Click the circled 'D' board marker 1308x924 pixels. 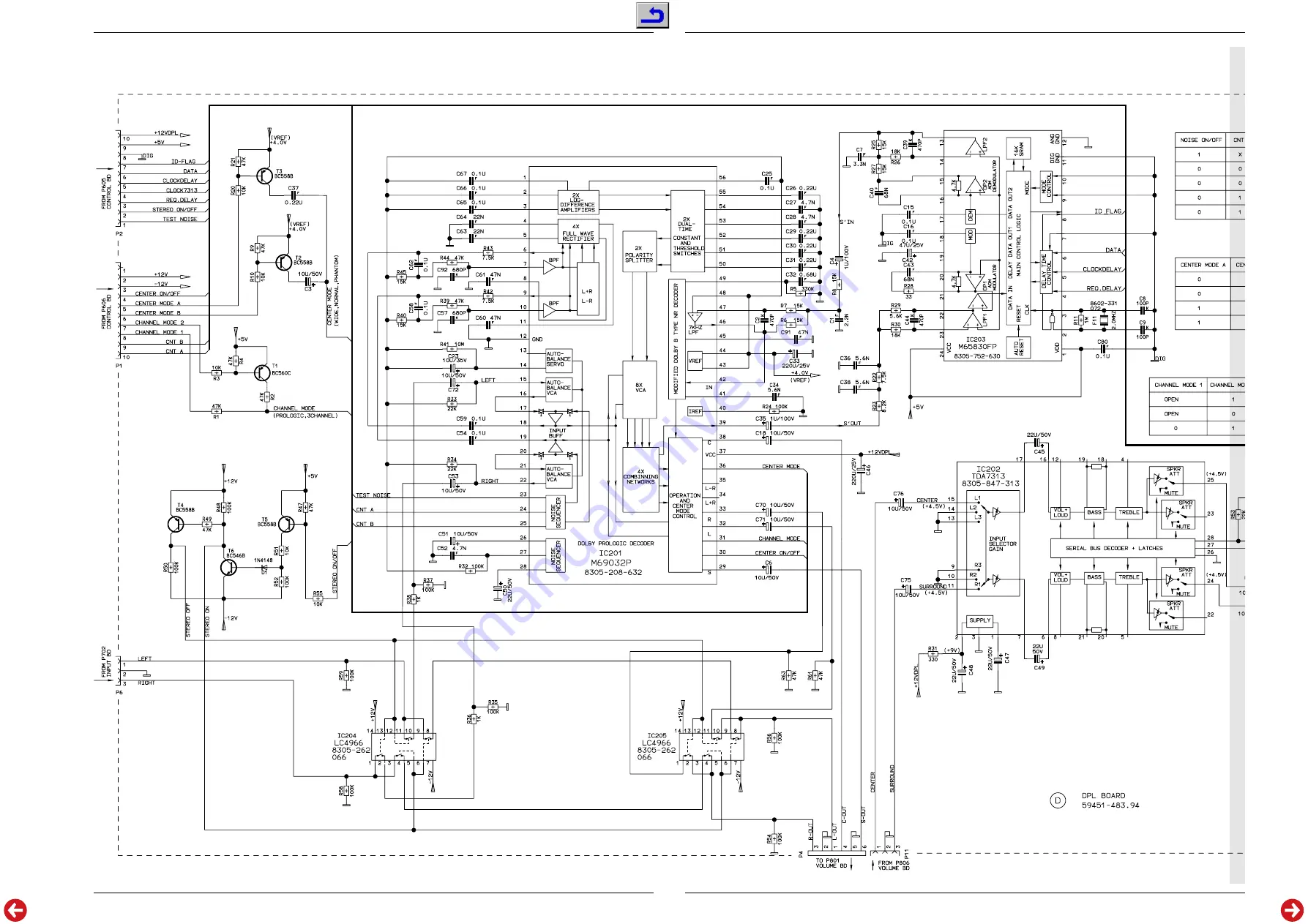(x=1058, y=800)
